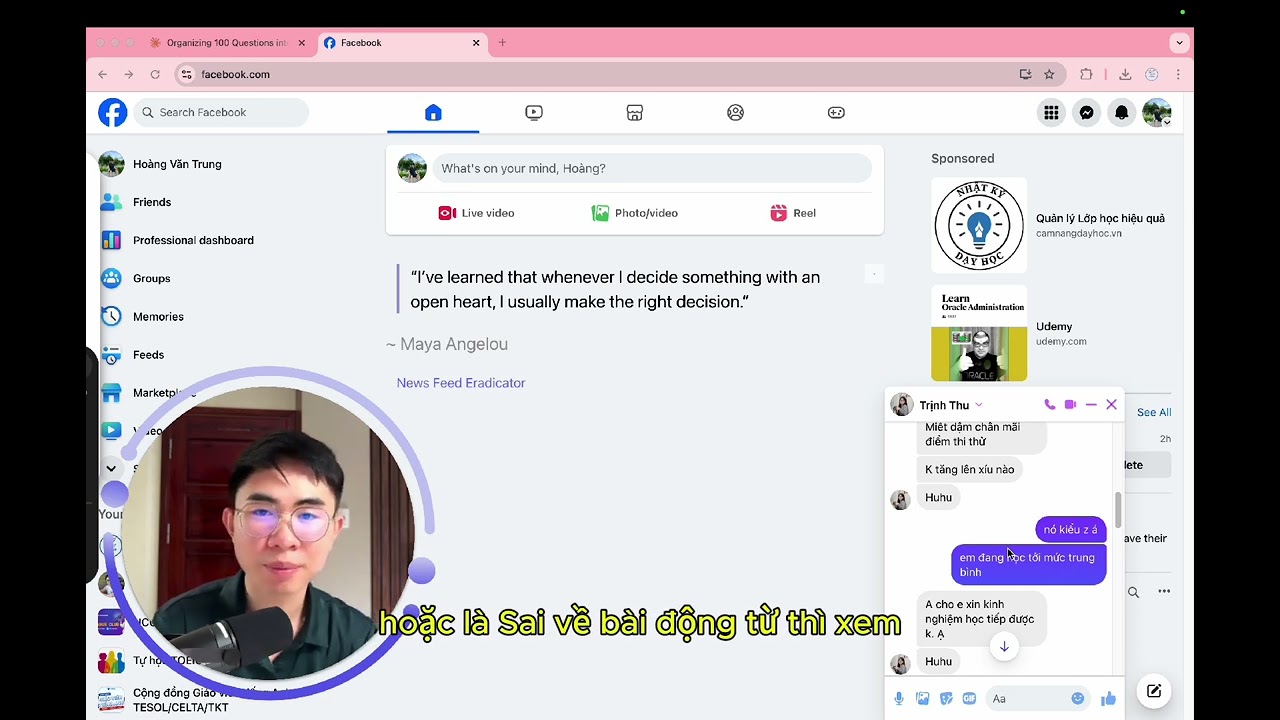This screenshot has width=1280, height=720.
Task: Bookmark page with star icon
Action: click(1049, 74)
